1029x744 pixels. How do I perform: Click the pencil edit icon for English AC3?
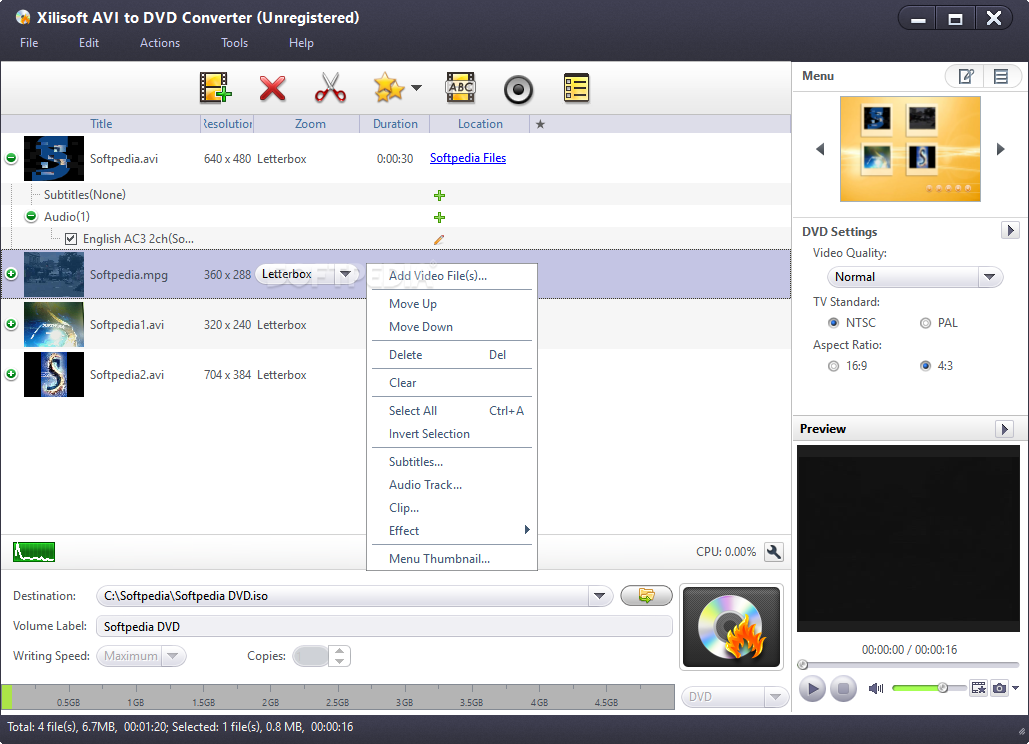pyautogui.click(x=439, y=239)
